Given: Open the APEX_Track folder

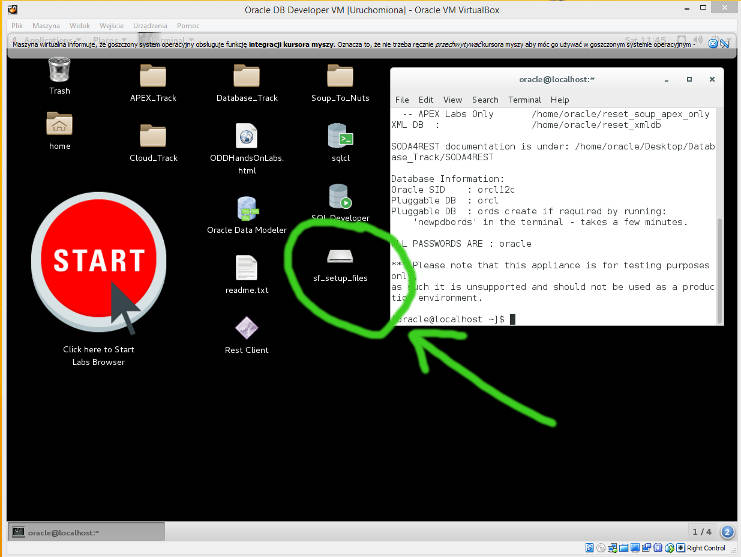Looking at the screenshot, I should point(153,76).
